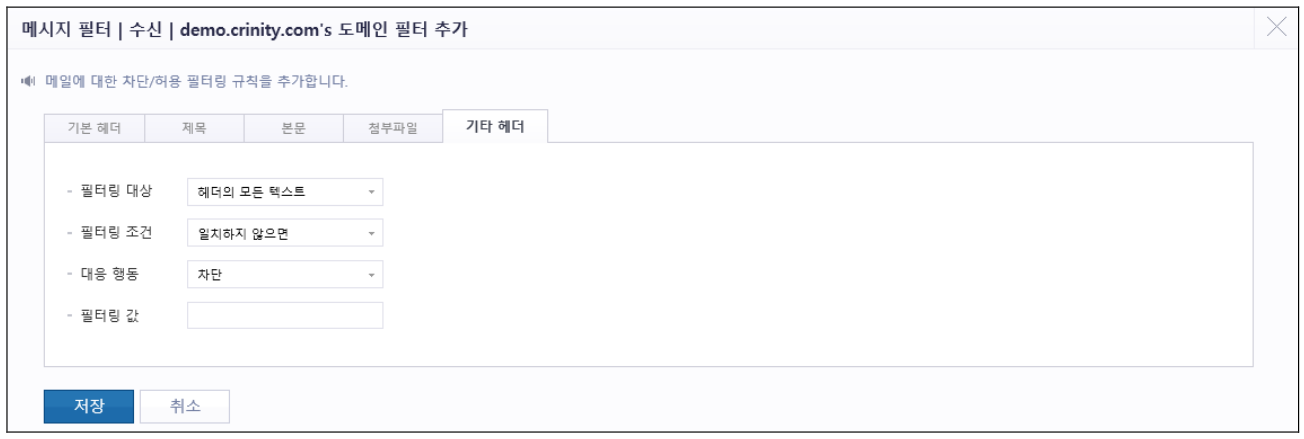Open the 헤더의 모든 텍스트 dropdown
Screen dimensions: 1304x439
point(285,191)
